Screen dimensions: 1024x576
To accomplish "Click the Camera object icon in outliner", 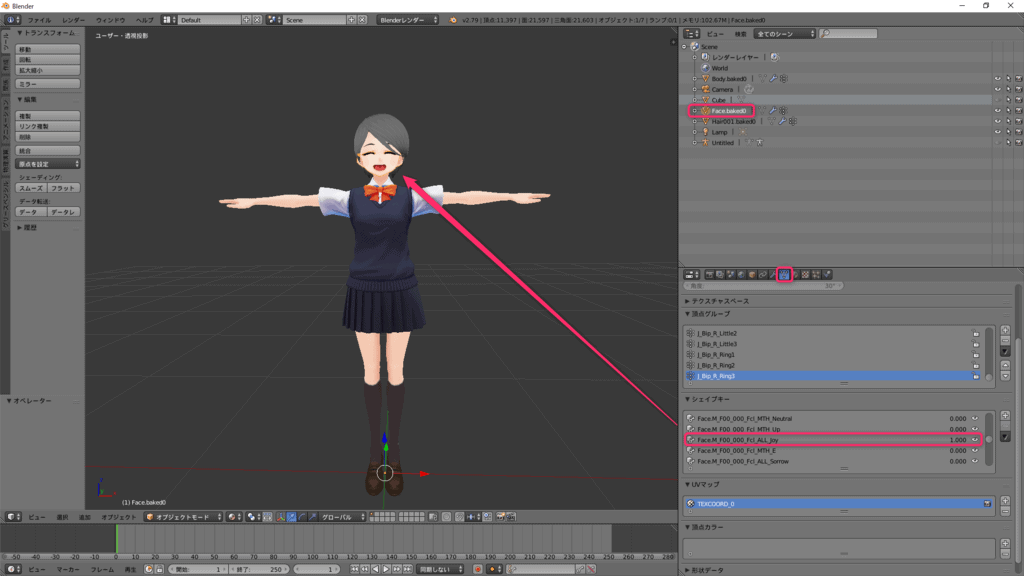I will coord(705,89).
